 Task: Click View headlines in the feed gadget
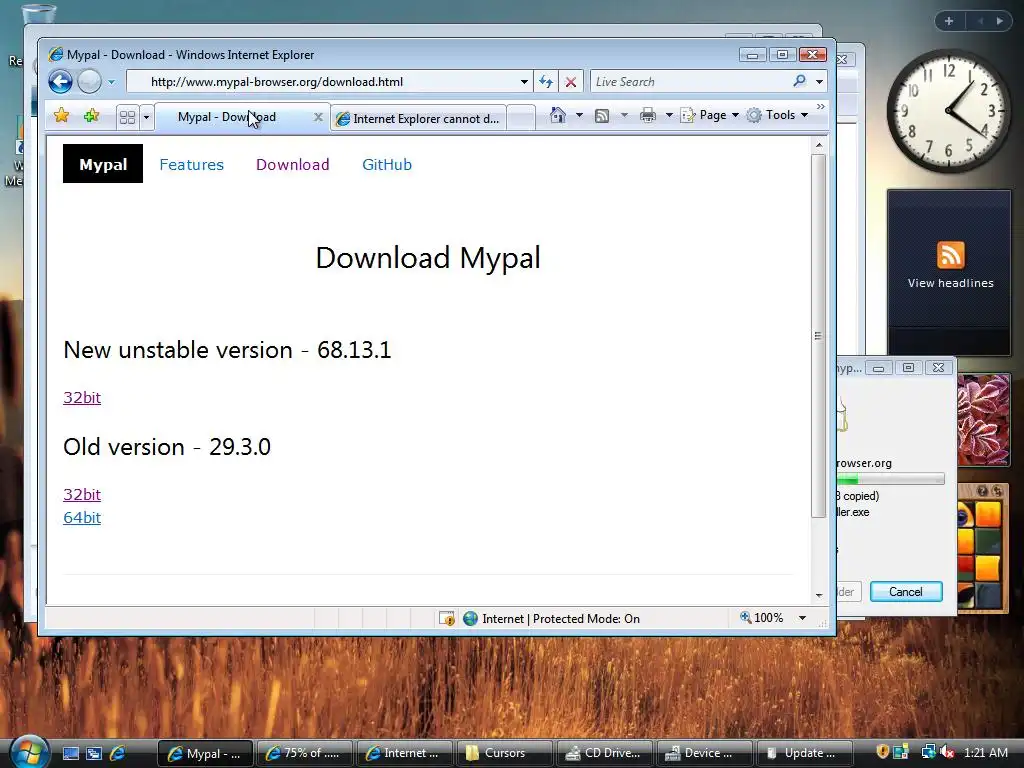coord(950,283)
